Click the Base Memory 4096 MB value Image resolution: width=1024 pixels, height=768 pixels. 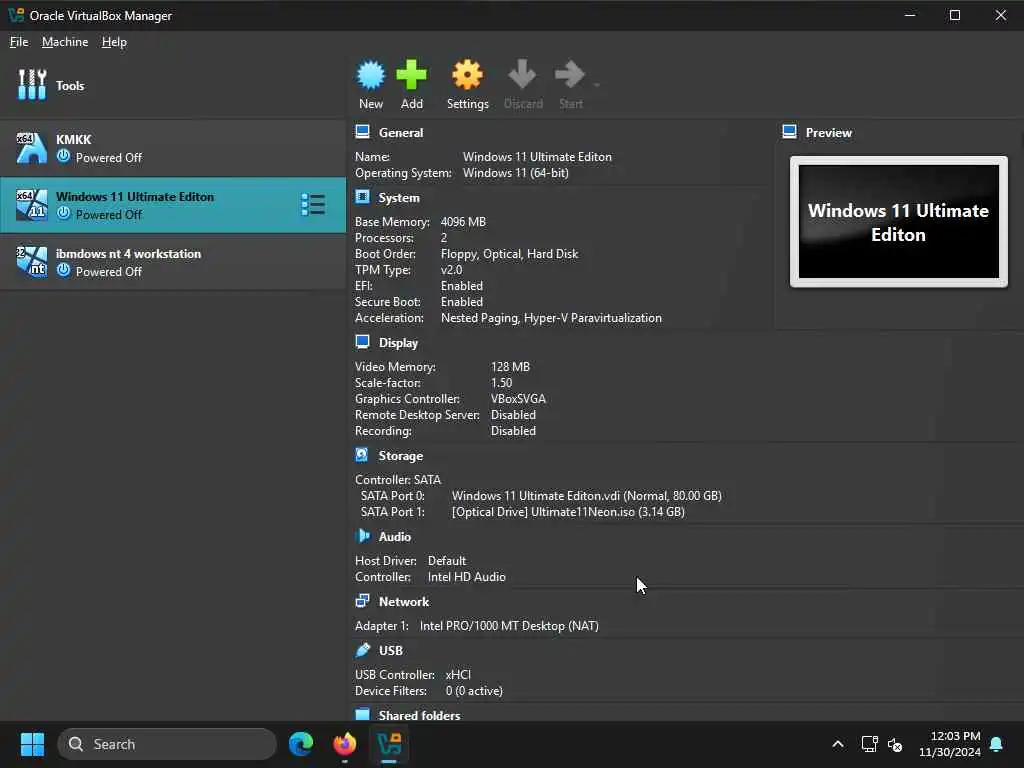click(x=463, y=222)
